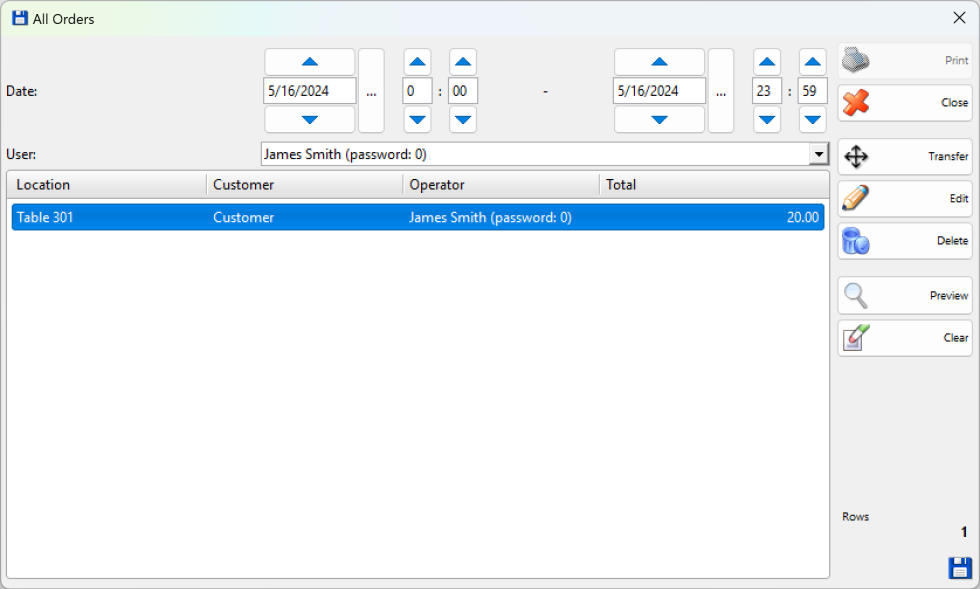Sort by Customer column header
This screenshot has width=980, height=589.
[x=304, y=185]
